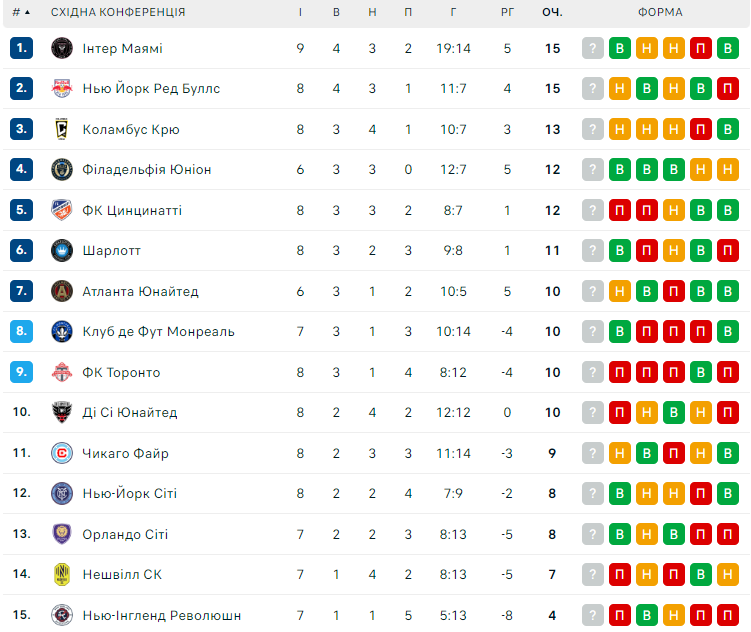Image resolution: width=751 pixels, height=632 pixels.
Task: Click the Nashville SC yellow logo
Action: tap(62, 574)
